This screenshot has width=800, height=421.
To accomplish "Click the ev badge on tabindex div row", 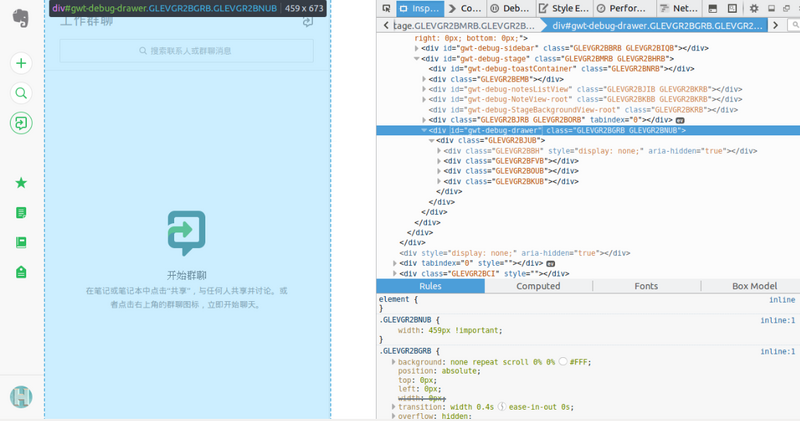I will click(551, 264).
